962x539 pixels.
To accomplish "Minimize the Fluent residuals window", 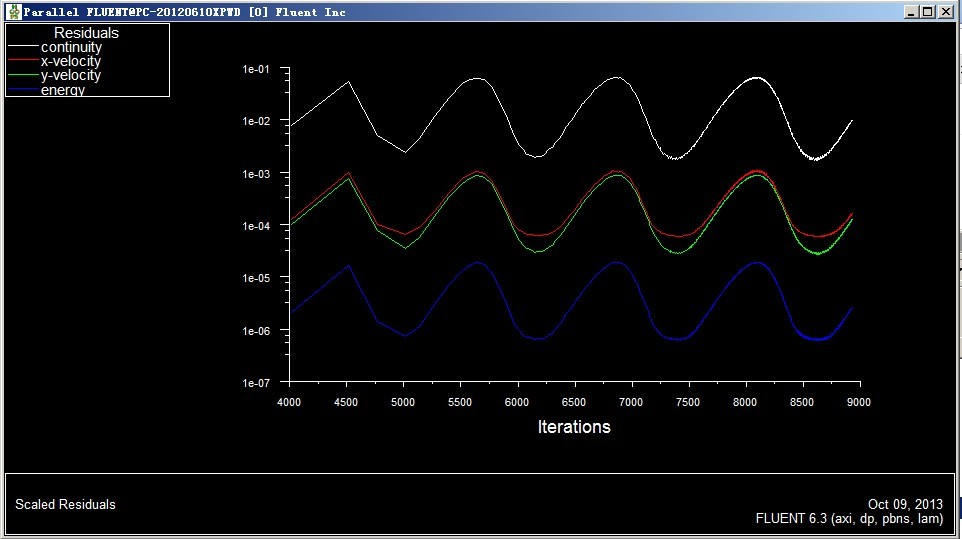I will point(911,12).
